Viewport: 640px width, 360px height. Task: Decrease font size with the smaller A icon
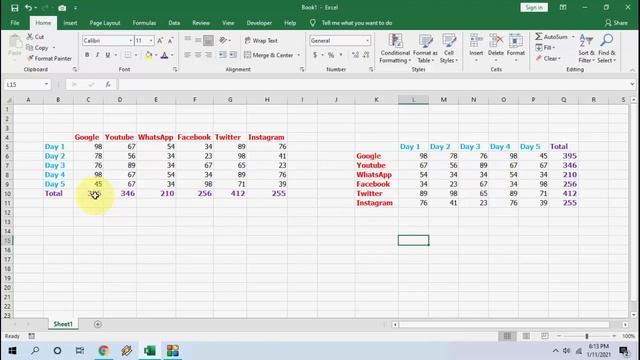pos(171,40)
